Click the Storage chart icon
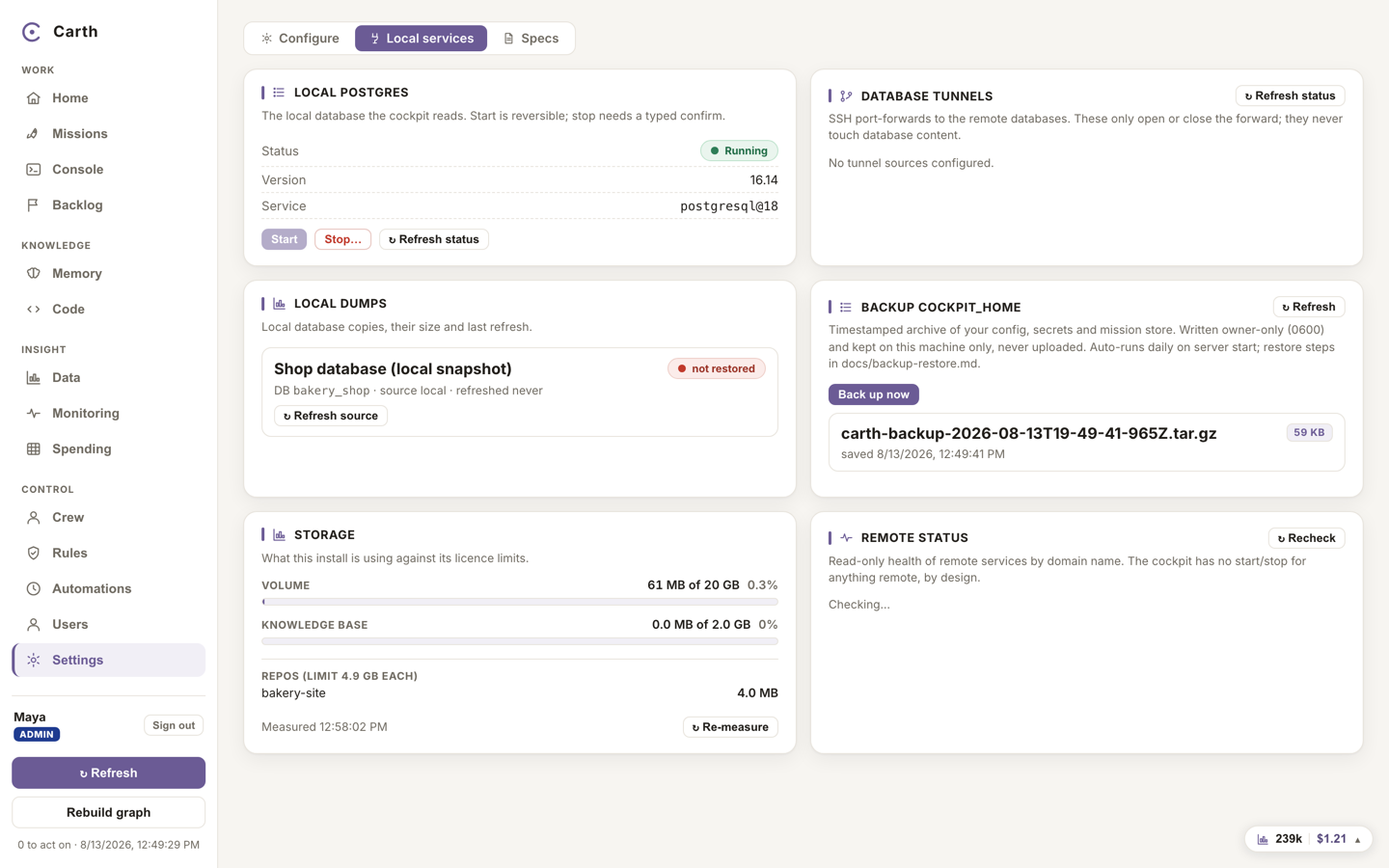This screenshot has height=868, width=1389. tap(279, 535)
